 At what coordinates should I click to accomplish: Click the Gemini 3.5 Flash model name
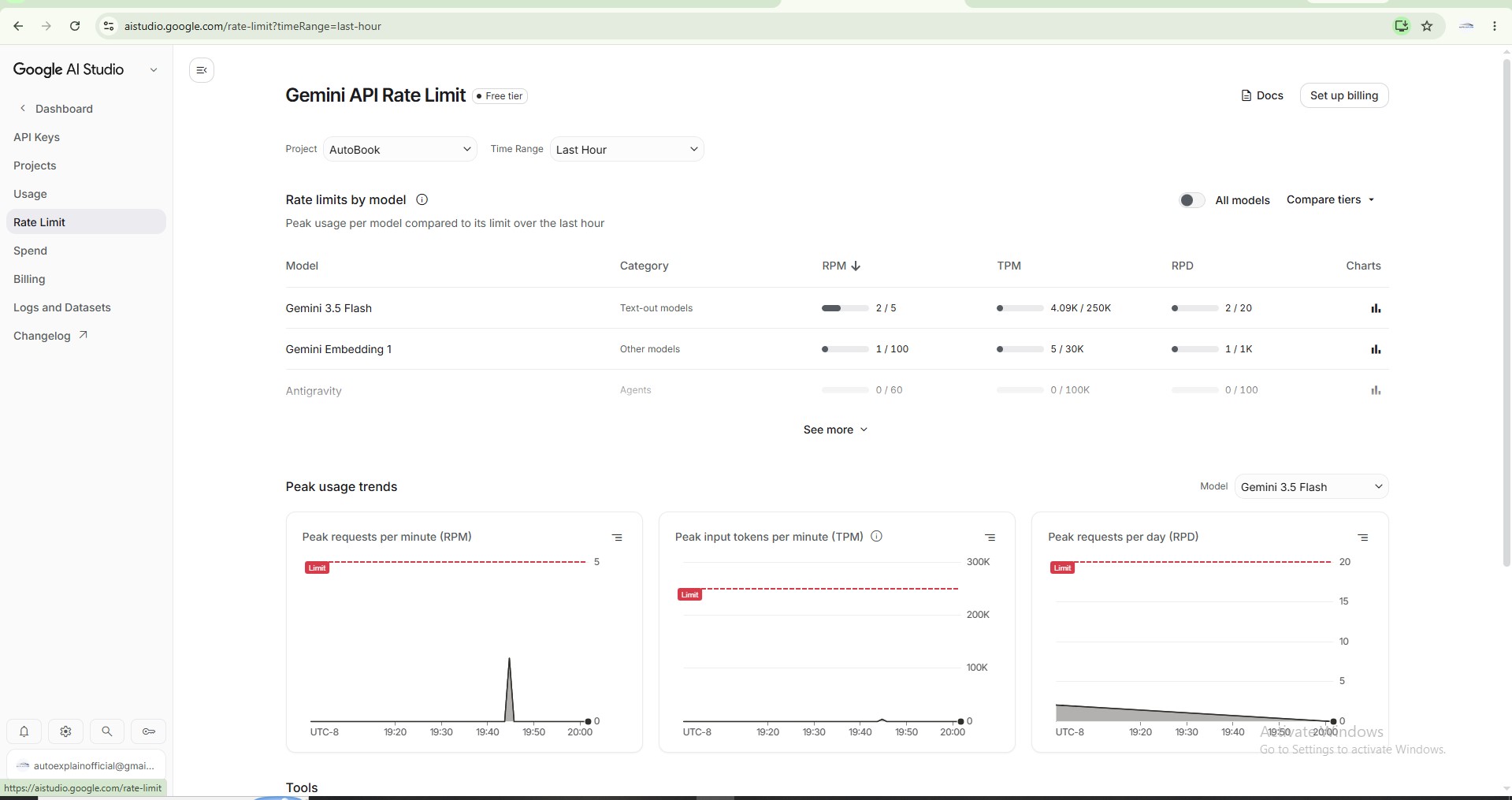pyautogui.click(x=329, y=308)
